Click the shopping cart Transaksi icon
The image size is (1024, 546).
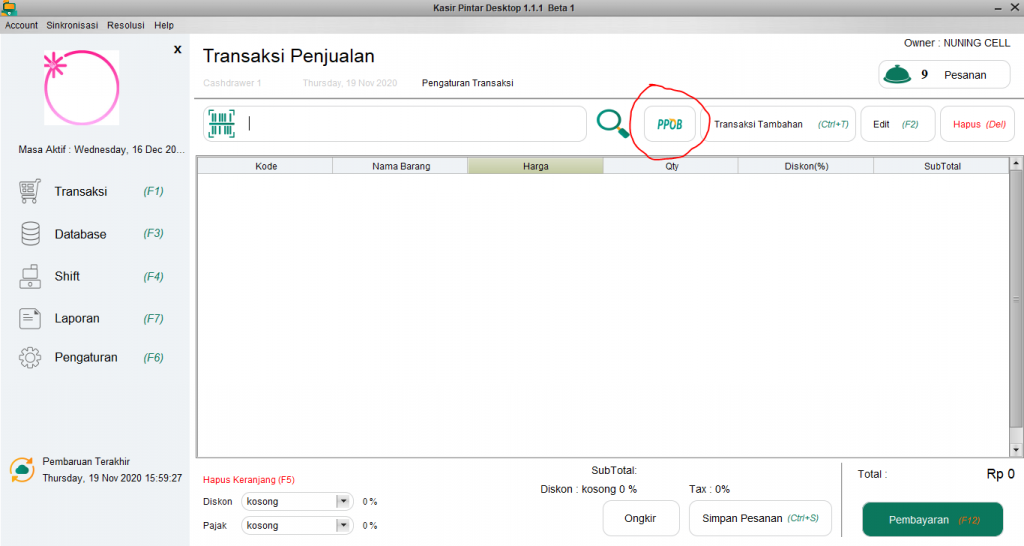tap(30, 191)
